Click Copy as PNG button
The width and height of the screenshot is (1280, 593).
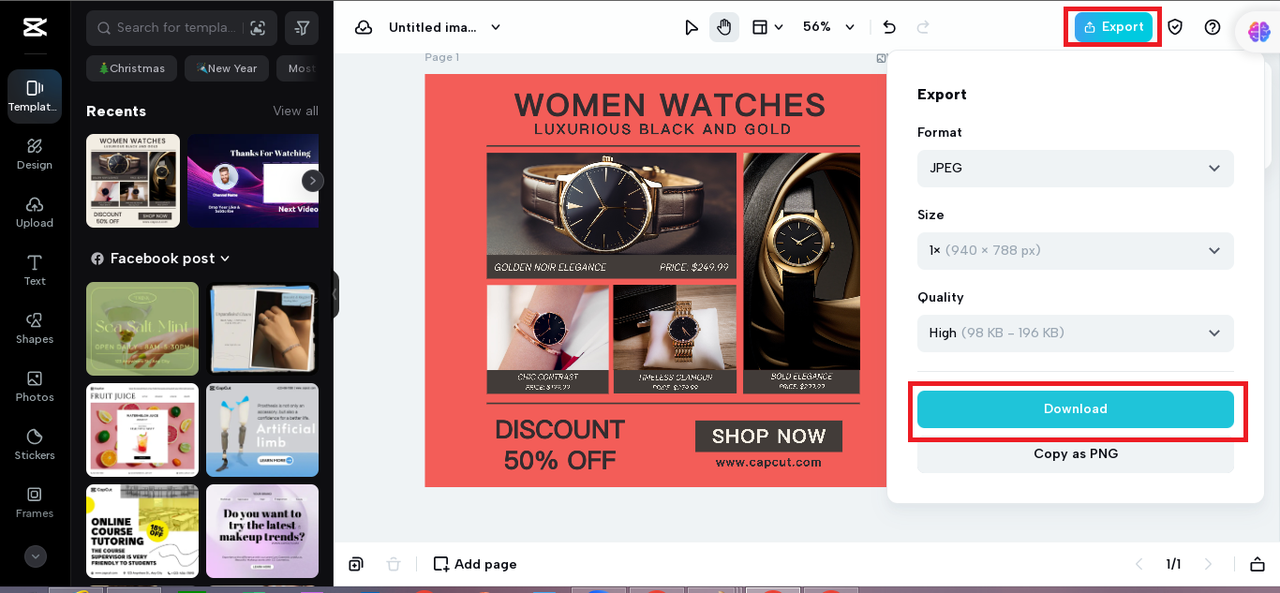pyautogui.click(x=1075, y=454)
